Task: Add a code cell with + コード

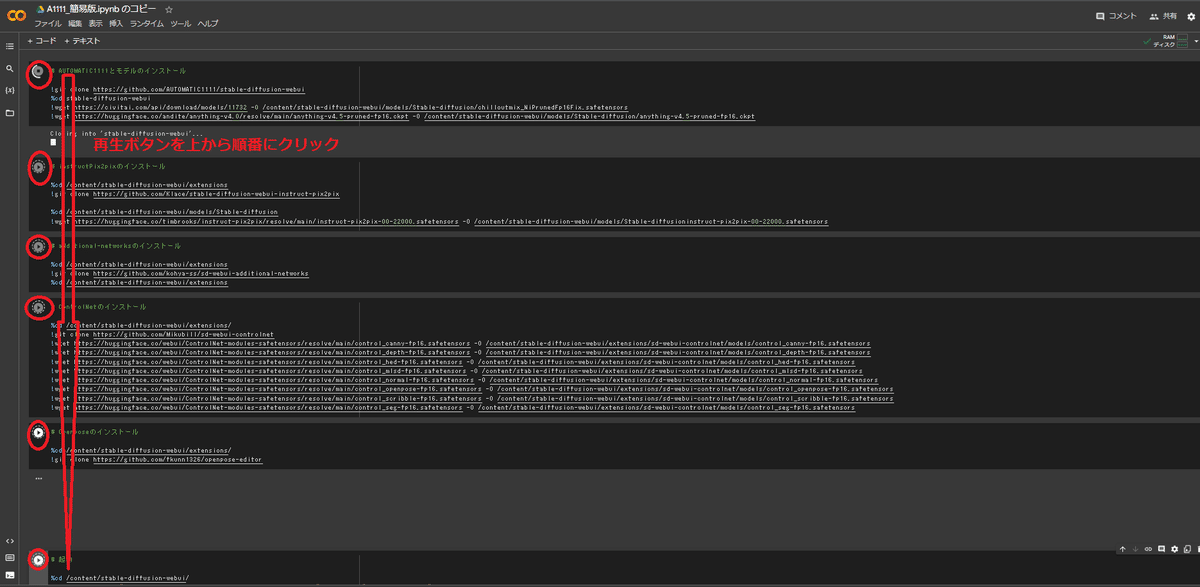Action: (x=42, y=41)
